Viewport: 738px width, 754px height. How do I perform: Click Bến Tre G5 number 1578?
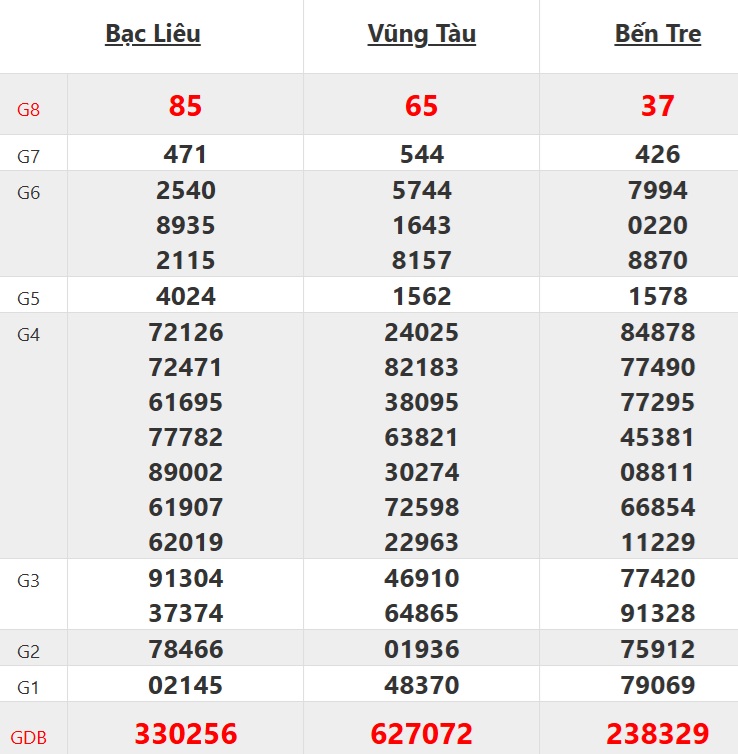657,296
